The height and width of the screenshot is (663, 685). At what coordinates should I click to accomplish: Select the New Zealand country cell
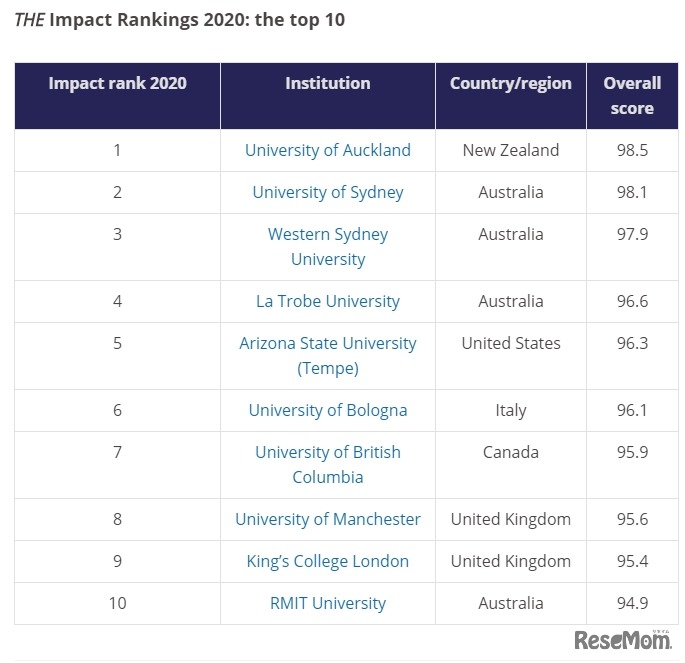(511, 150)
